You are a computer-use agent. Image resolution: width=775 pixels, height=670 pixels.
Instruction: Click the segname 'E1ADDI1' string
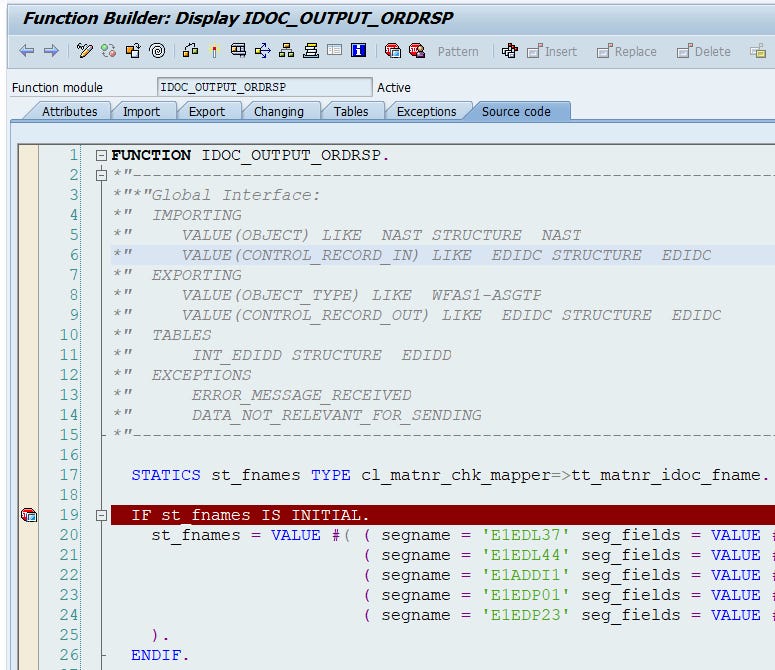(x=526, y=575)
